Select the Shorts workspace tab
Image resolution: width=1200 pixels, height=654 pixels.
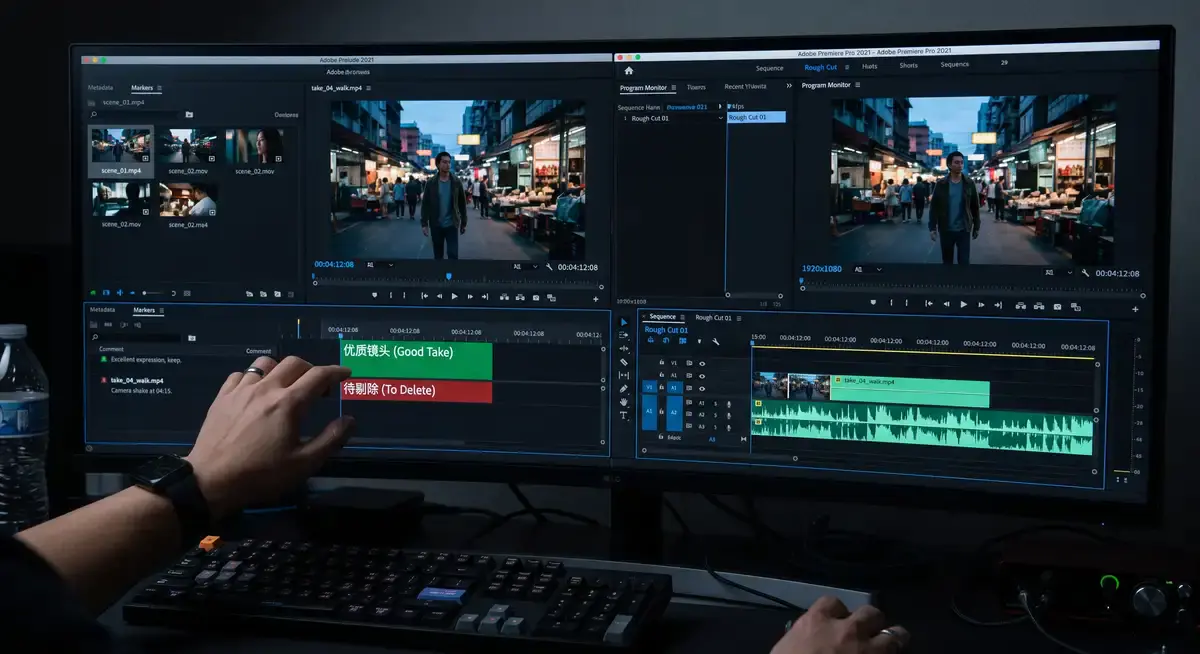[908, 66]
